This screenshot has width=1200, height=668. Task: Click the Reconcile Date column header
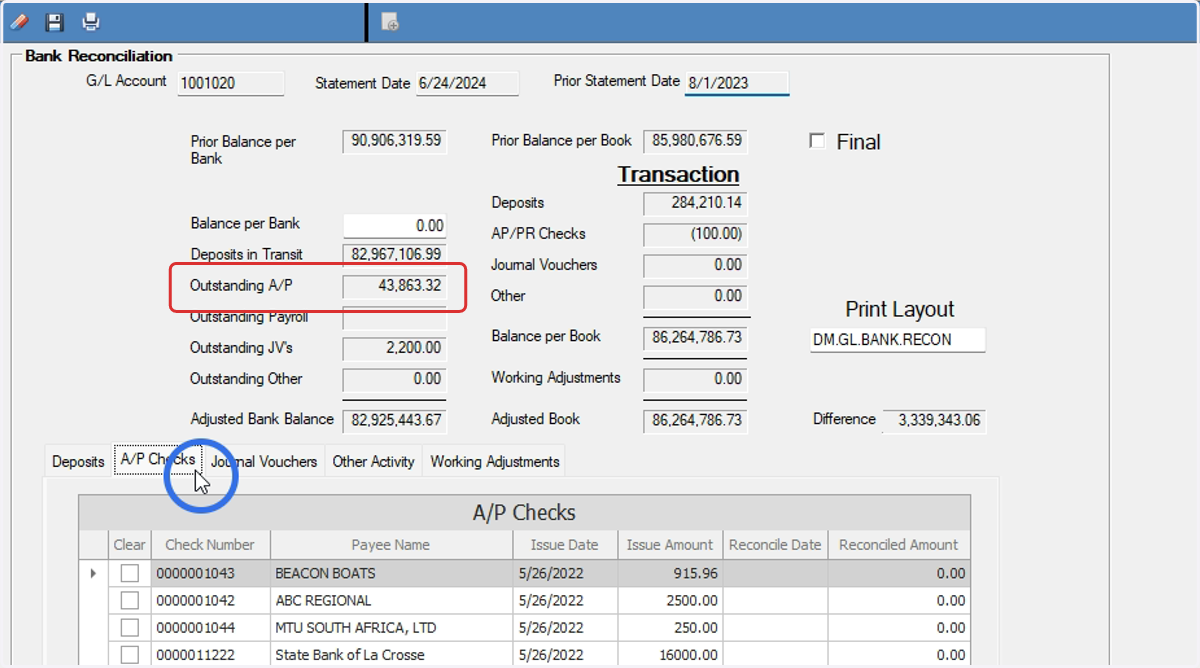click(x=775, y=545)
